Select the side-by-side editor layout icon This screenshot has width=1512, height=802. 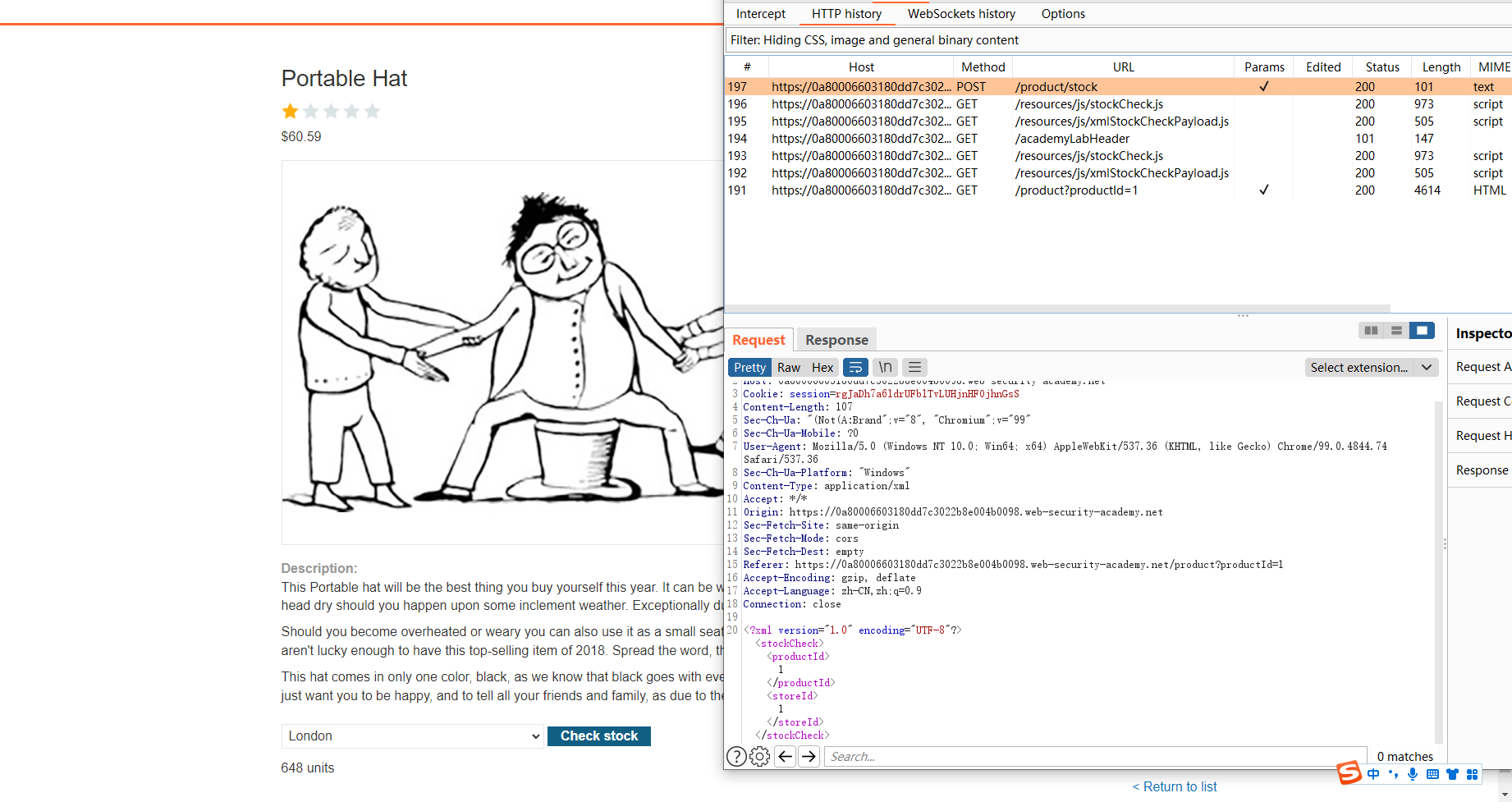click(1370, 330)
